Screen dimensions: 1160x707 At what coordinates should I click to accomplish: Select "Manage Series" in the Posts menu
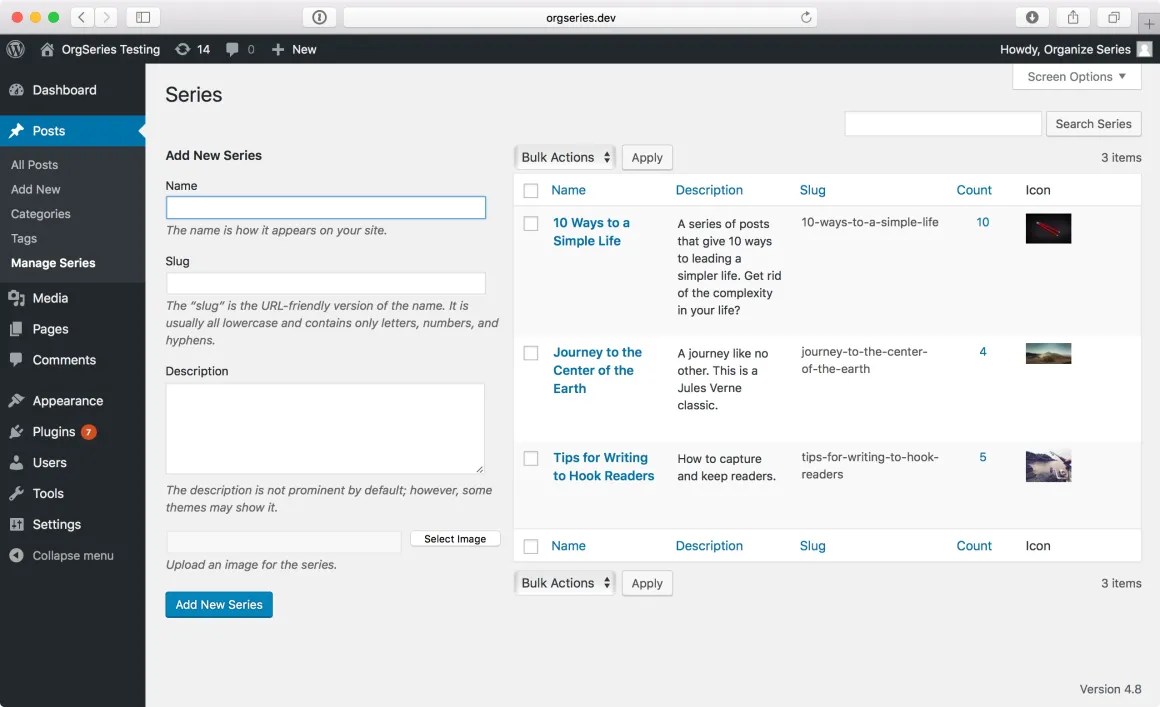point(52,262)
